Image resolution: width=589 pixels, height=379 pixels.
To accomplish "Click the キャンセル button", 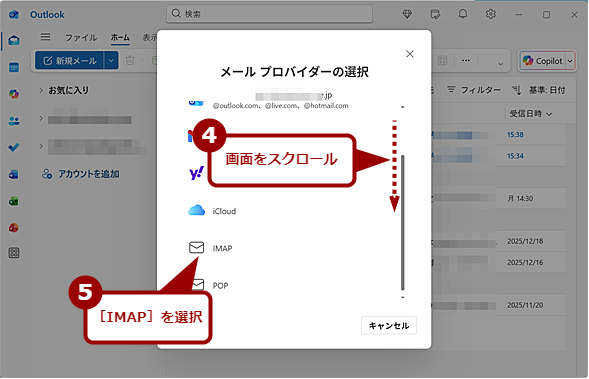I will [389, 325].
